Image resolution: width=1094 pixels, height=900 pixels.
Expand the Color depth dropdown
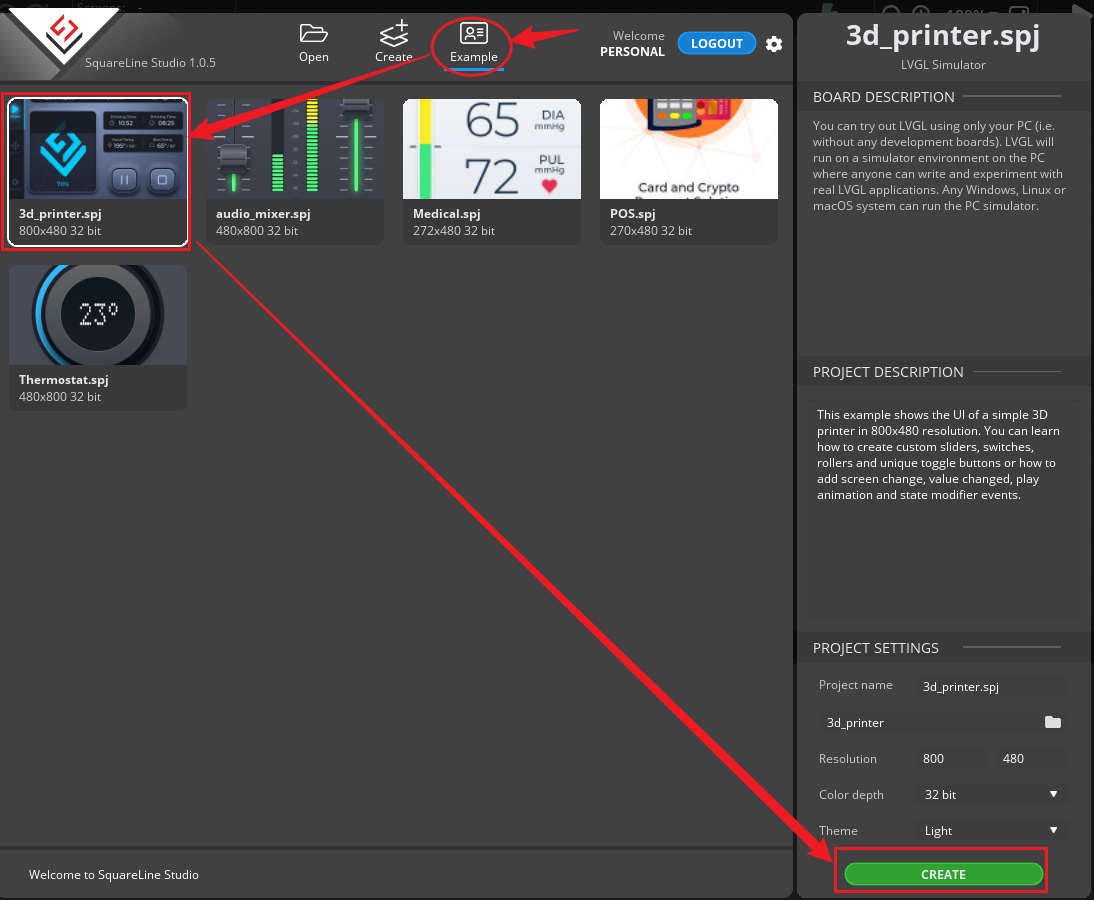pos(989,794)
